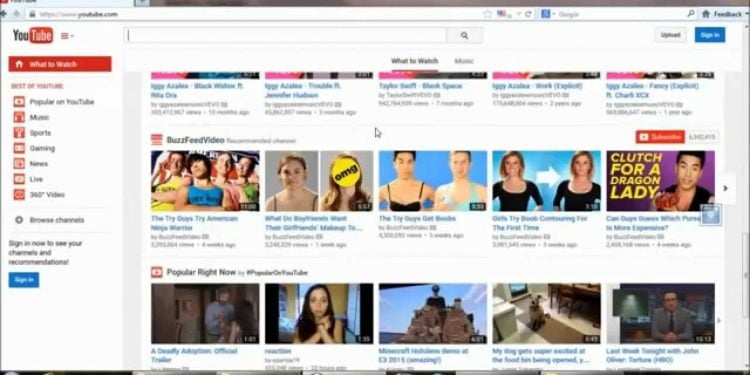Open the Popular on YouTube link

pyautogui.click(x=62, y=102)
